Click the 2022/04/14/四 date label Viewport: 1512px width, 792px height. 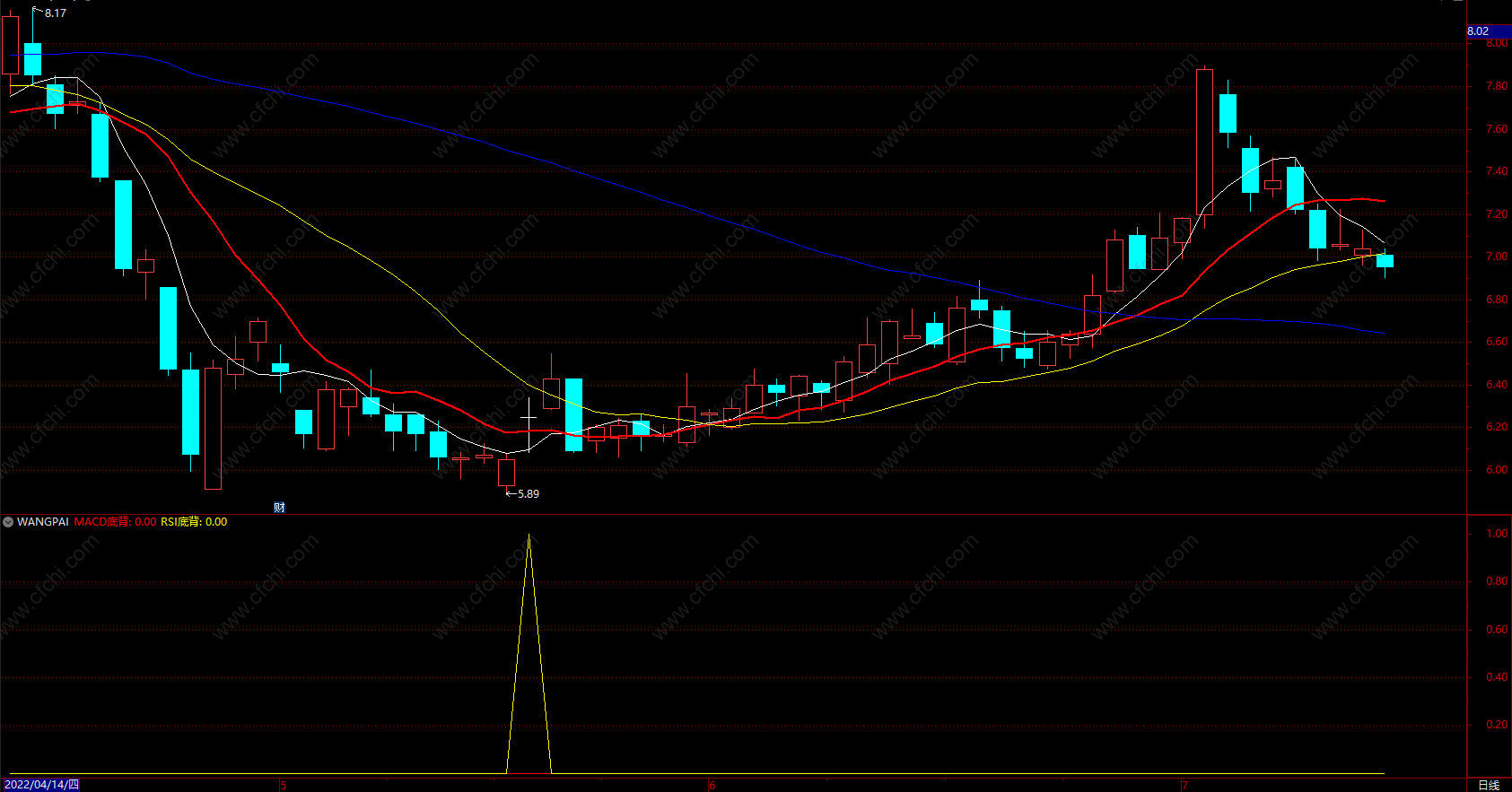point(41,785)
